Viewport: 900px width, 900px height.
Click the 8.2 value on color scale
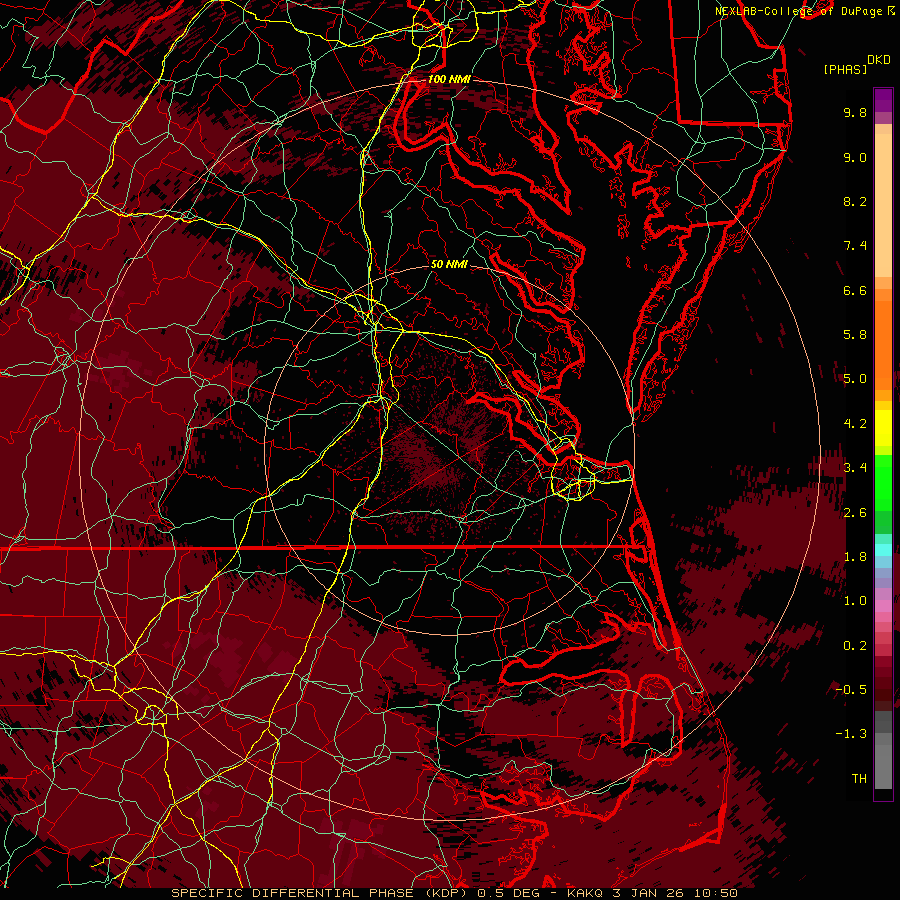[855, 201]
